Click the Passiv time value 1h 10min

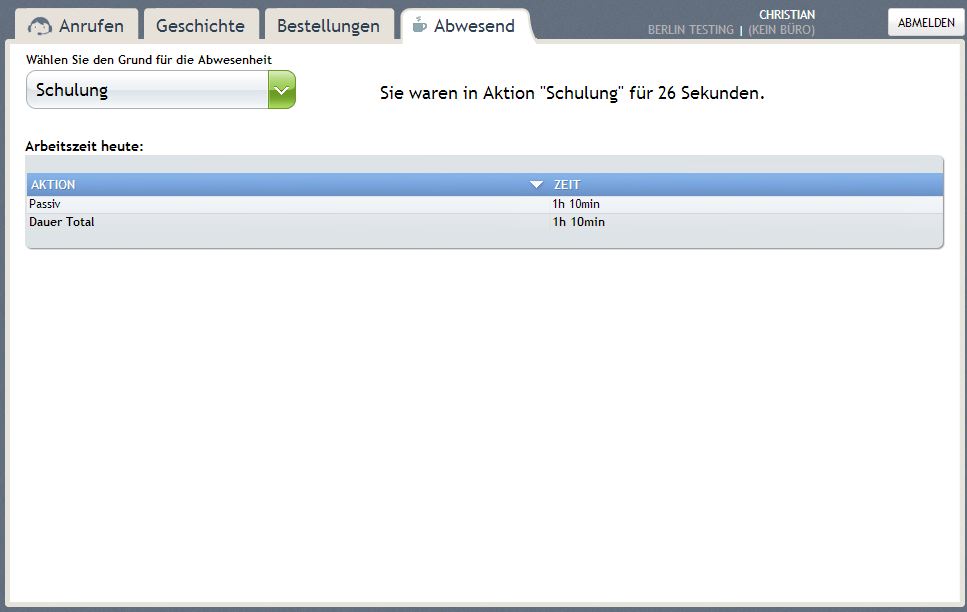576,204
